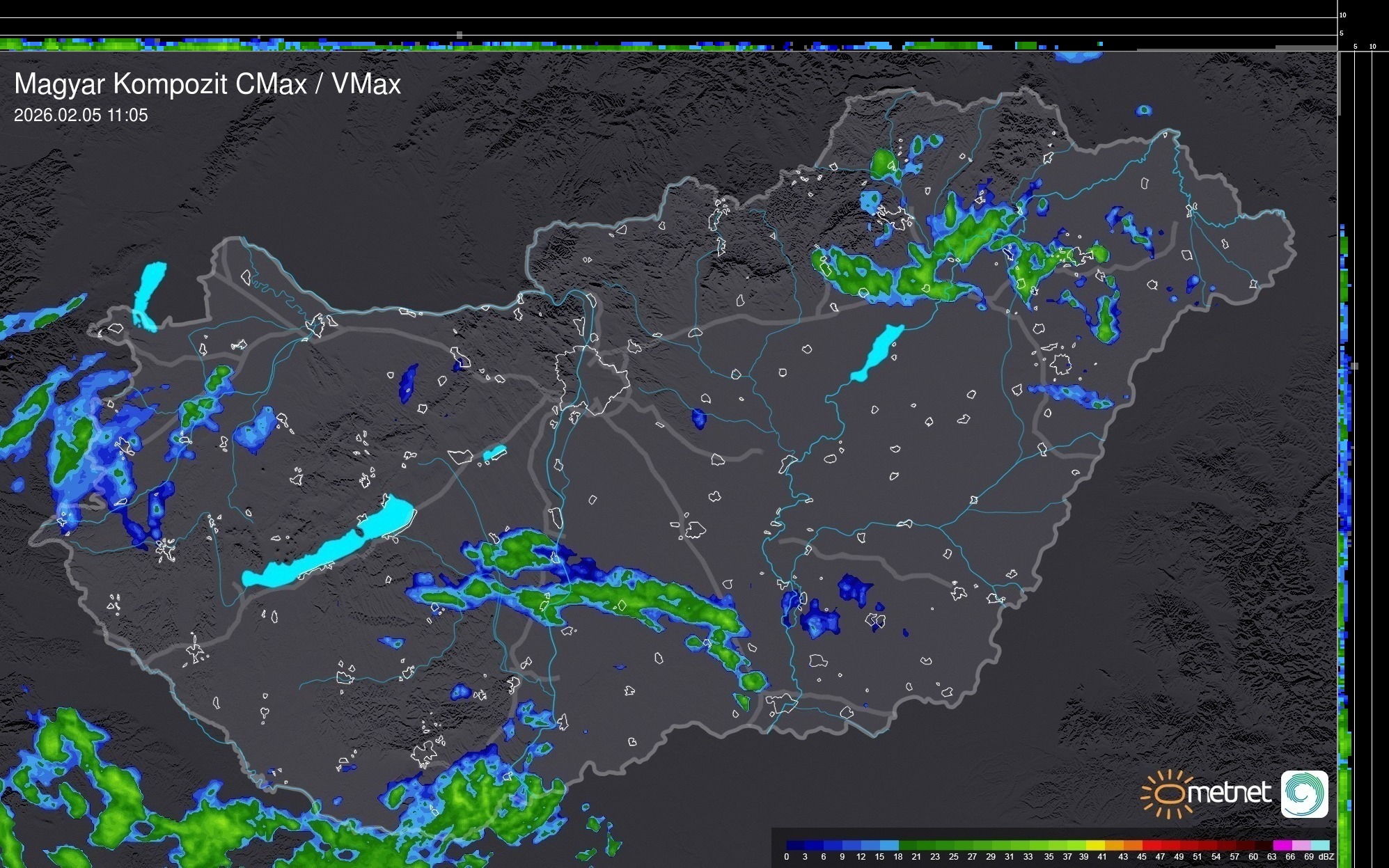The height and width of the screenshot is (868, 1389).
Task: Click the teal swirl app icon
Action: click(1304, 794)
